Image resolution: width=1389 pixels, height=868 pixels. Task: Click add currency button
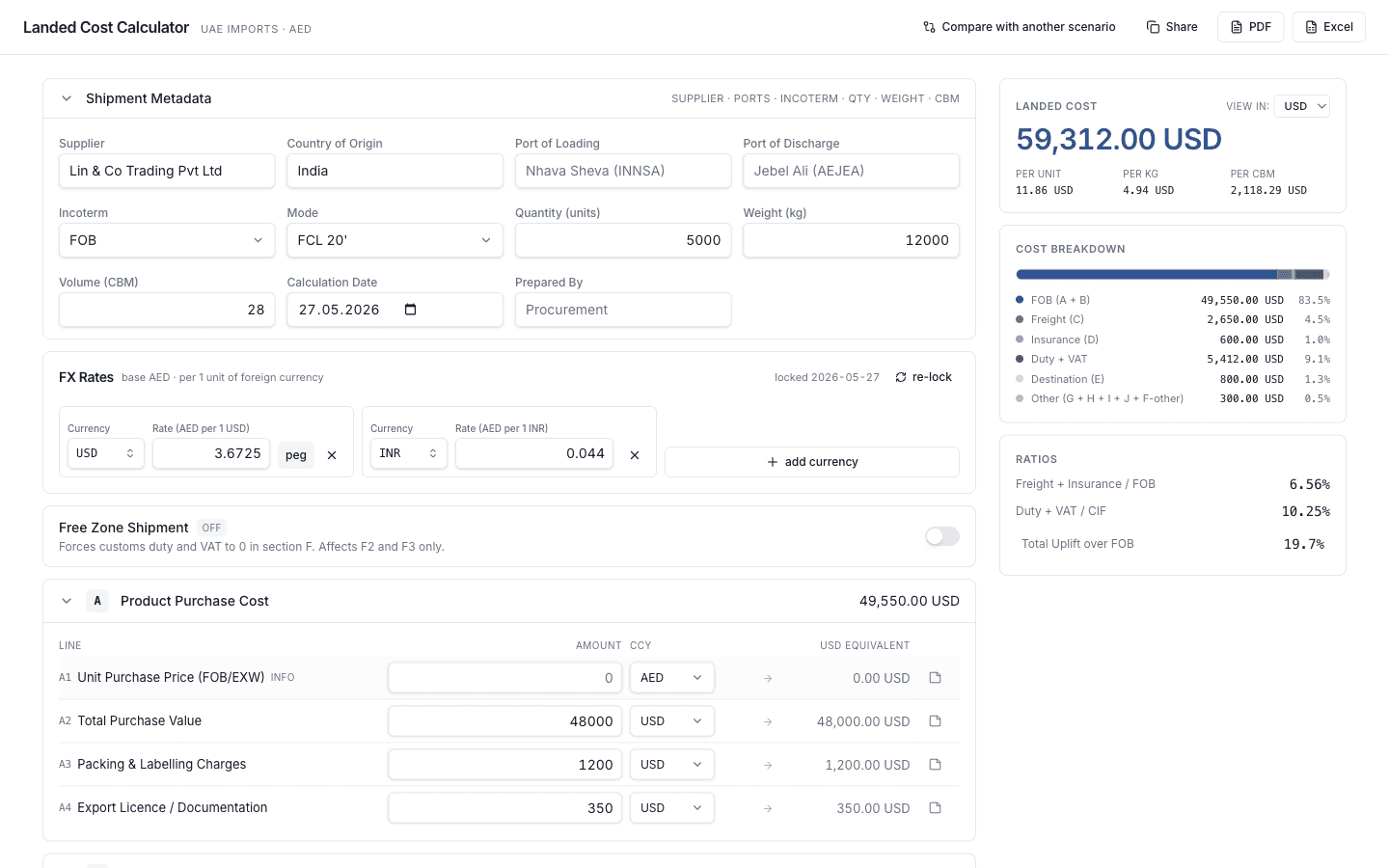pos(812,462)
